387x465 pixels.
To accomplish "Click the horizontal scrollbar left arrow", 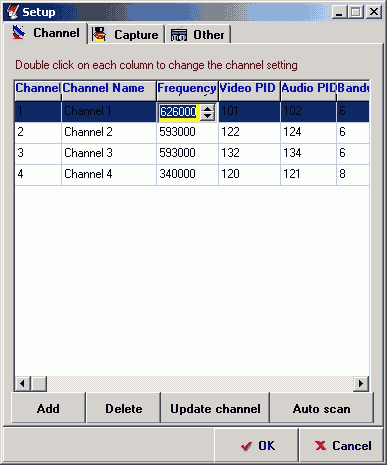I will (23, 384).
